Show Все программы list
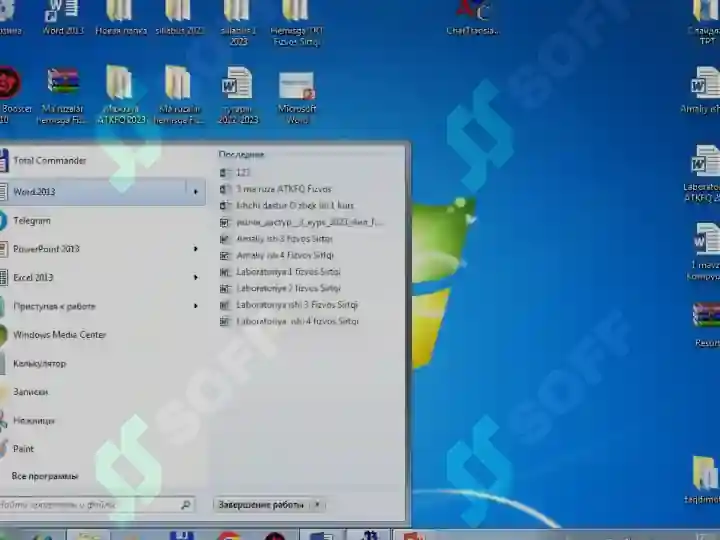The height and width of the screenshot is (540, 720). point(45,476)
